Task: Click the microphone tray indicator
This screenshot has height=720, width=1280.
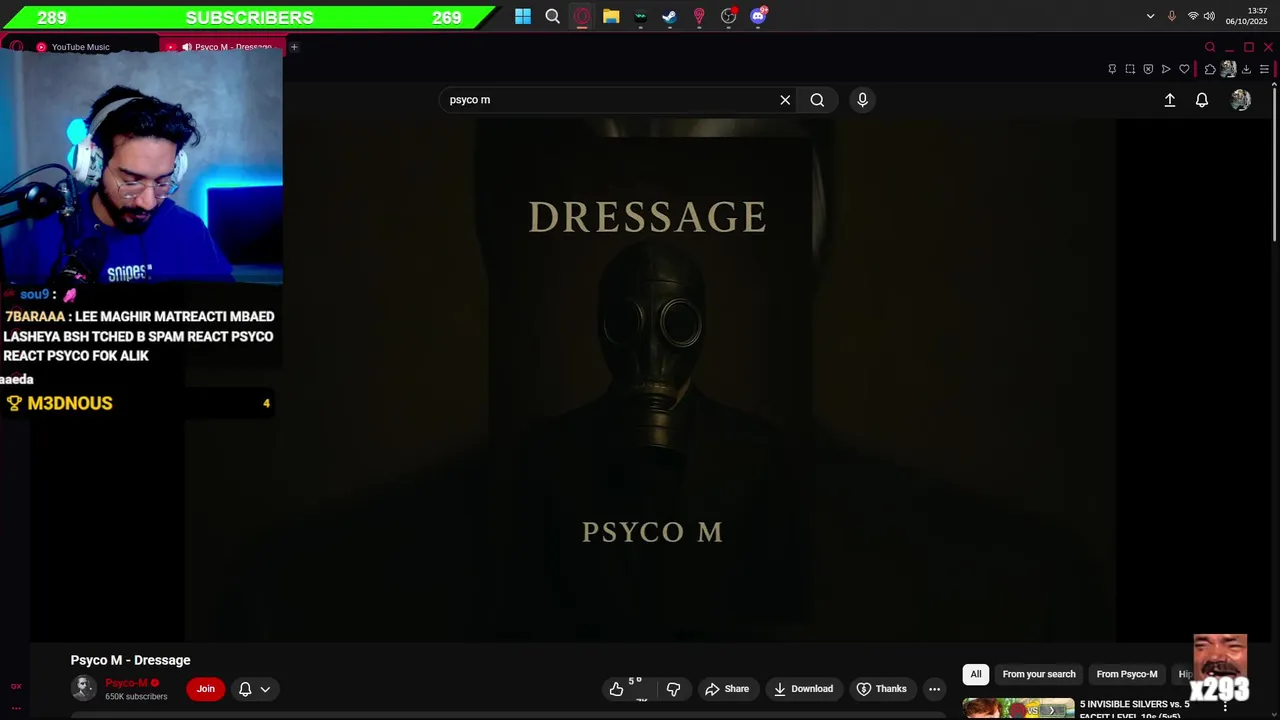Action: coord(1172,16)
